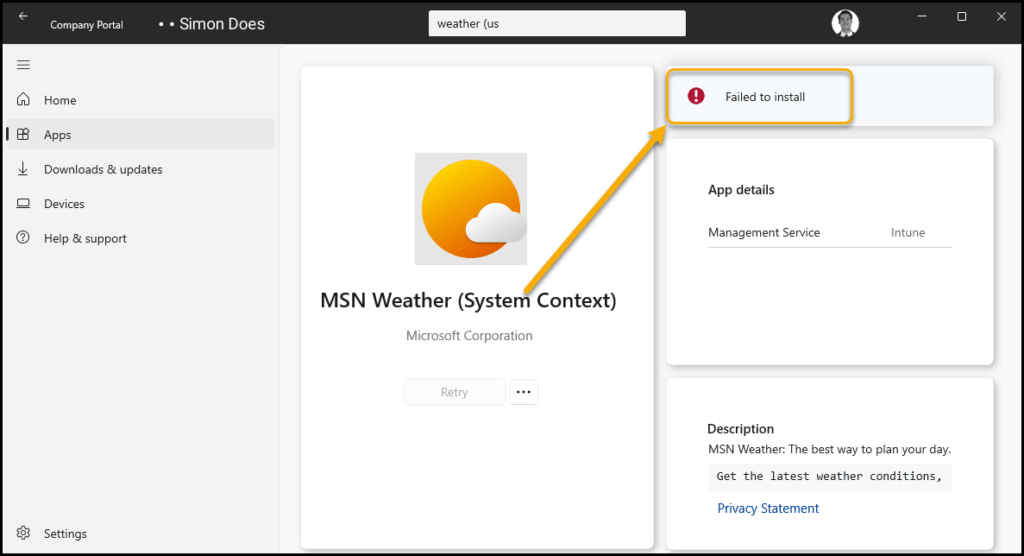Open the Devices section
This screenshot has height=556, width=1024.
pyautogui.click(x=64, y=204)
